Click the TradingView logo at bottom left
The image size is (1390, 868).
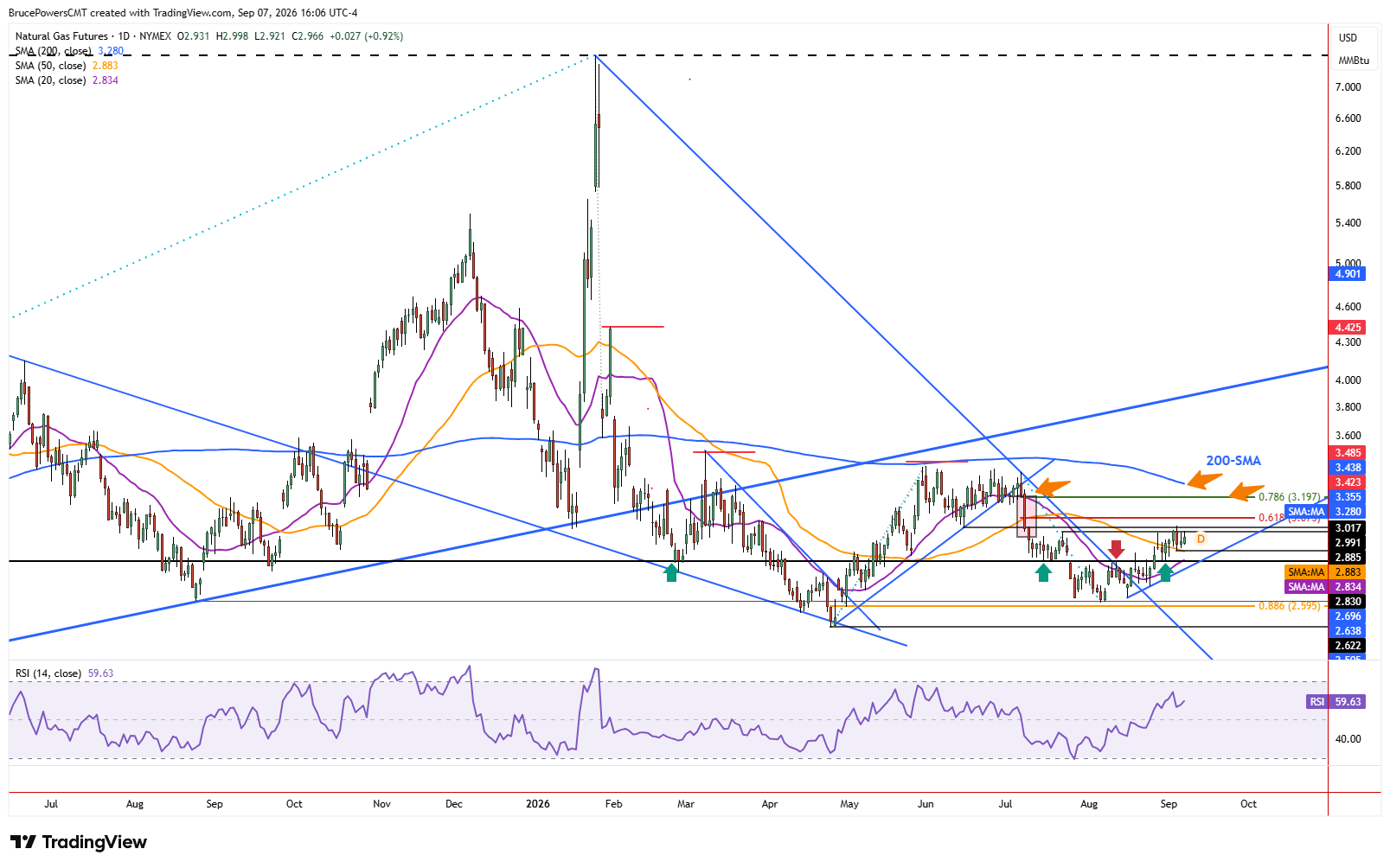coord(79,842)
